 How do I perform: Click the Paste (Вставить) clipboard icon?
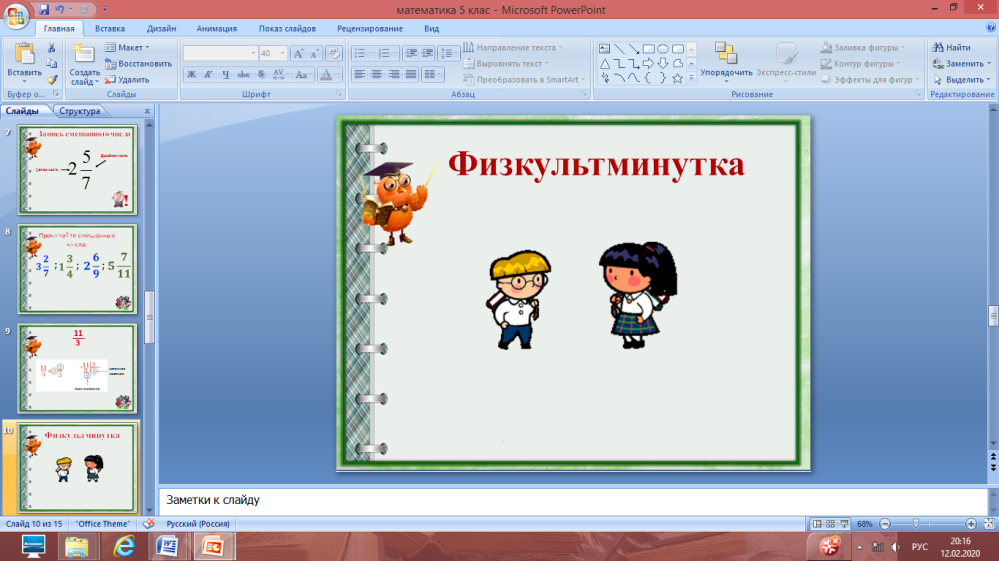tap(24, 55)
